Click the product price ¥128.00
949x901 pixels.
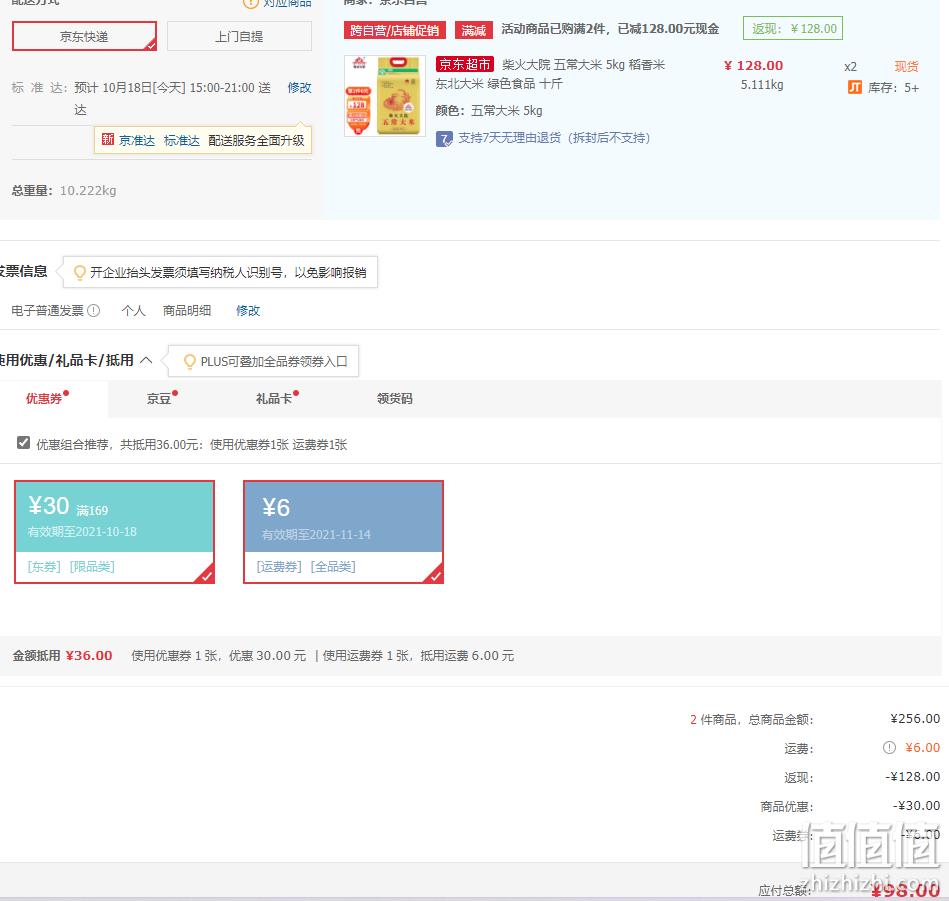[x=754, y=65]
